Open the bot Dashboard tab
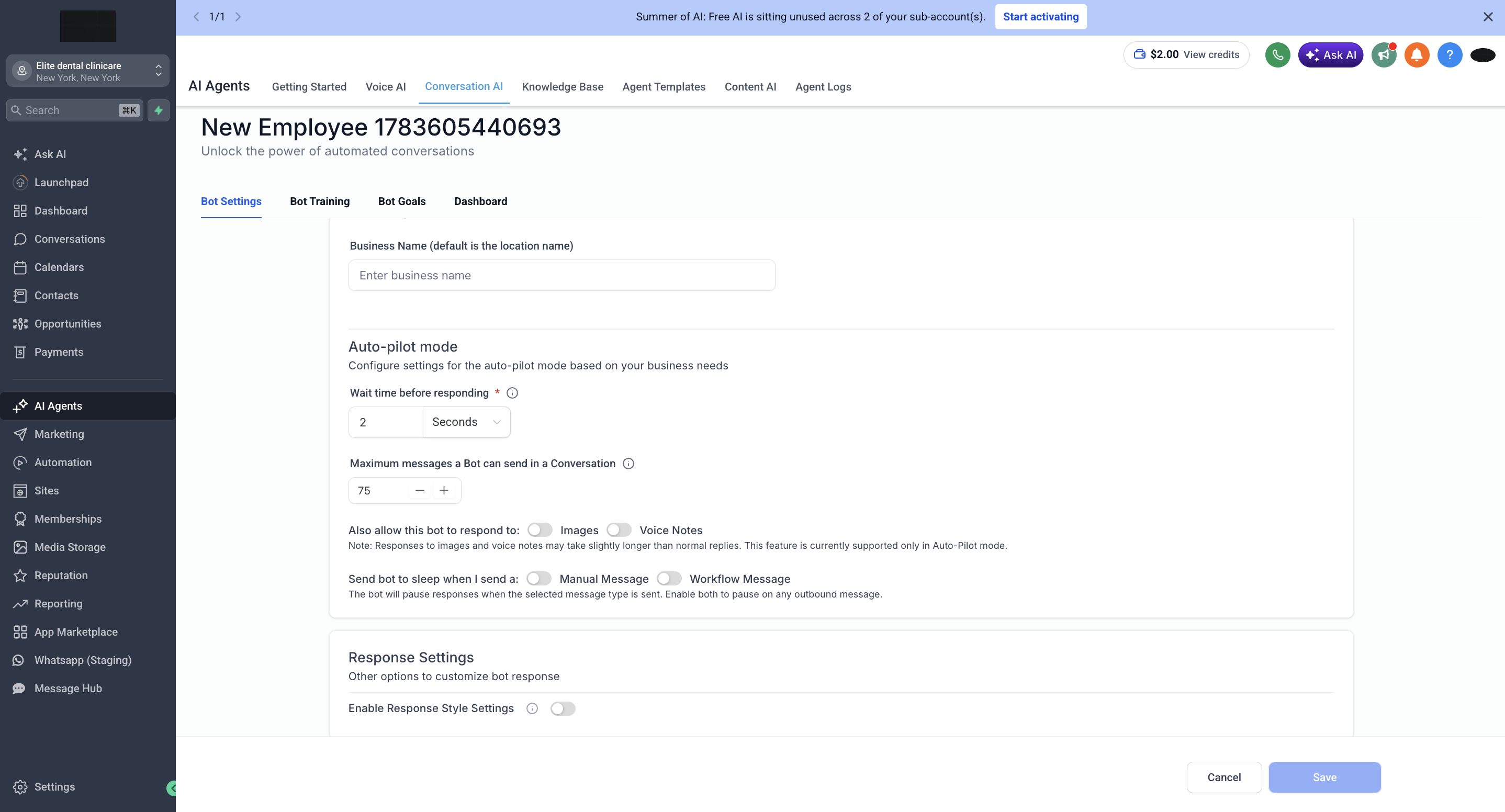Screen dimensions: 1505x812 [481, 201]
